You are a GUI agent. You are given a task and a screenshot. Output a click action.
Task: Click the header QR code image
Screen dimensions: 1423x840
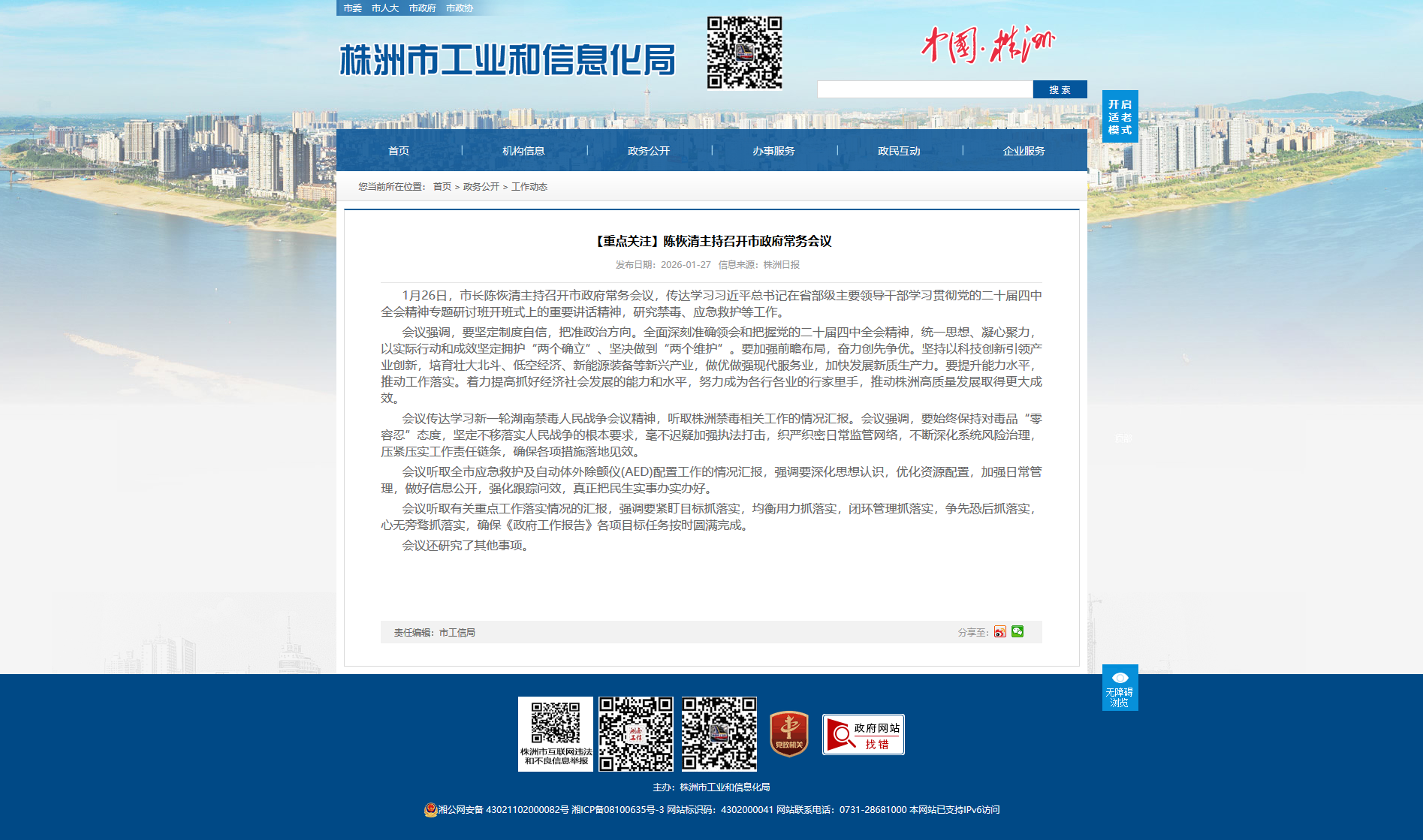click(744, 53)
